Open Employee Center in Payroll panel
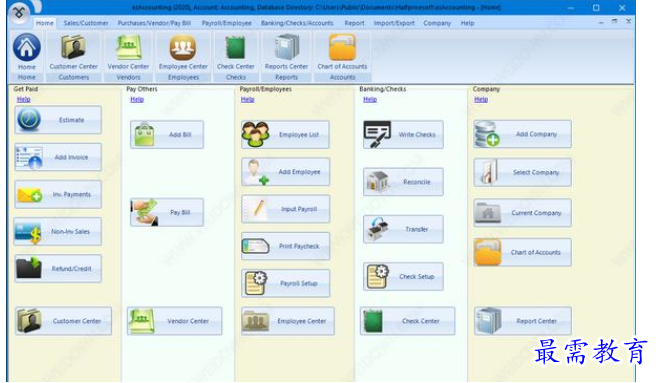This screenshot has height=383, width=656. 288,321
